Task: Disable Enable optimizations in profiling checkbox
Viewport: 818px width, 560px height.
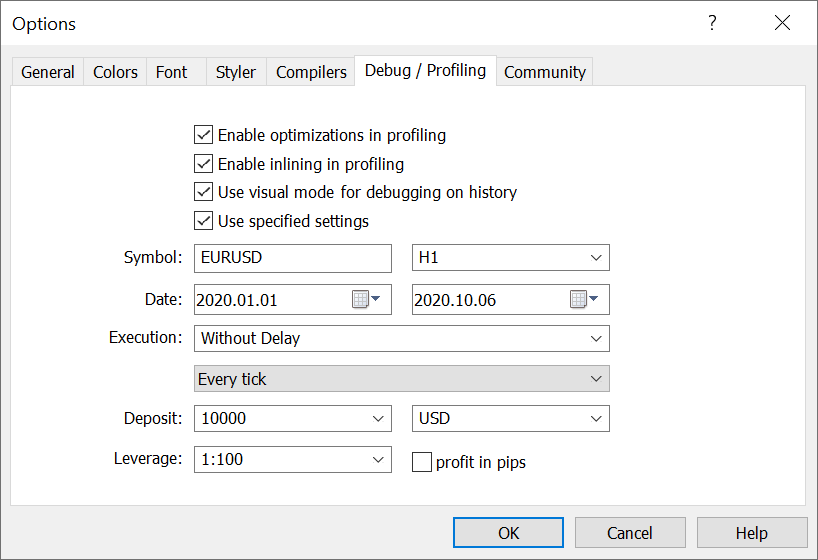Action: [204, 135]
